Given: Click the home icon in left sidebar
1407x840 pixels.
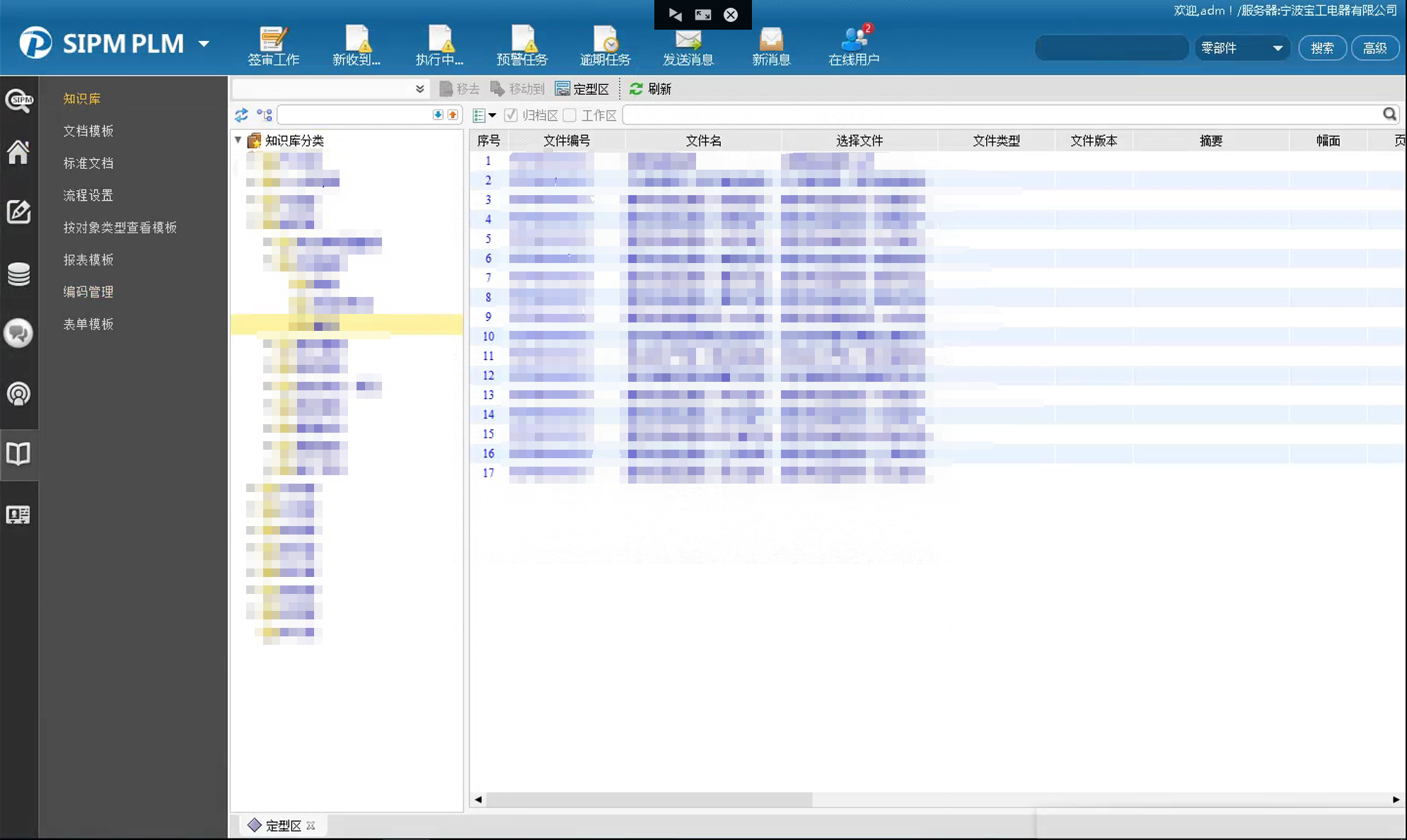Looking at the screenshot, I should click(x=18, y=152).
